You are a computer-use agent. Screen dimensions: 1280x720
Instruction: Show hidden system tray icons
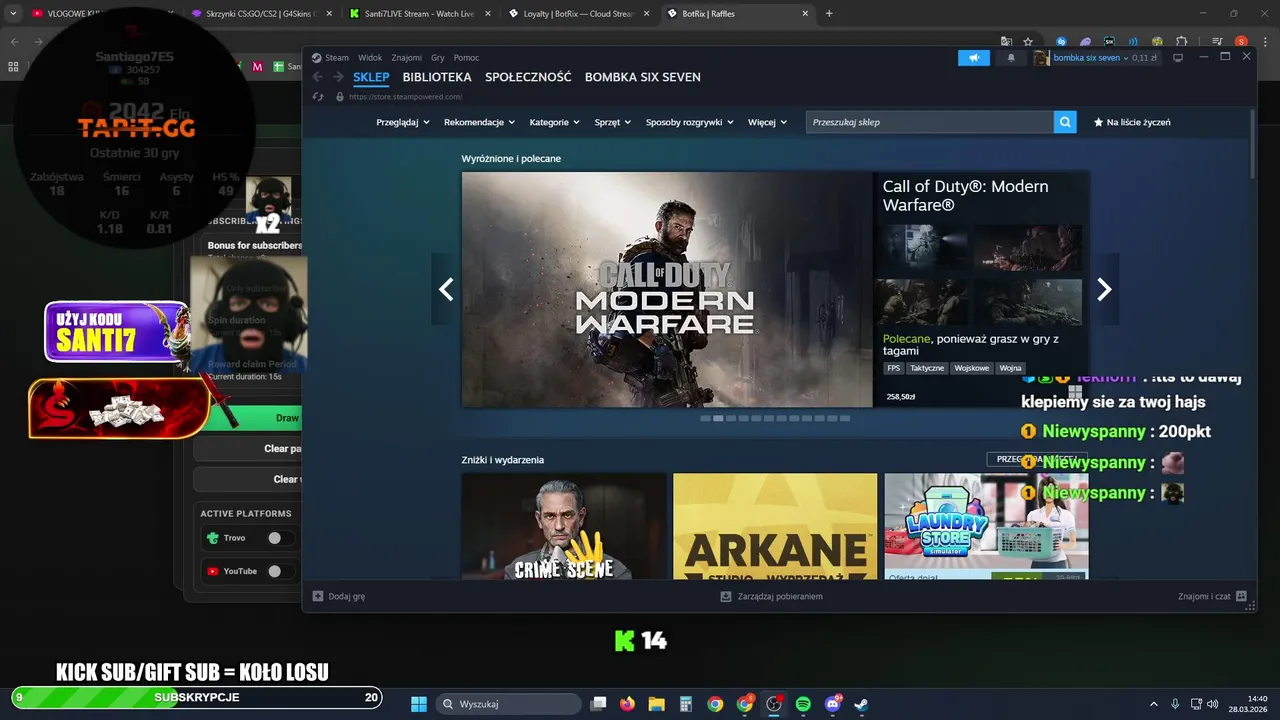pos(1153,704)
